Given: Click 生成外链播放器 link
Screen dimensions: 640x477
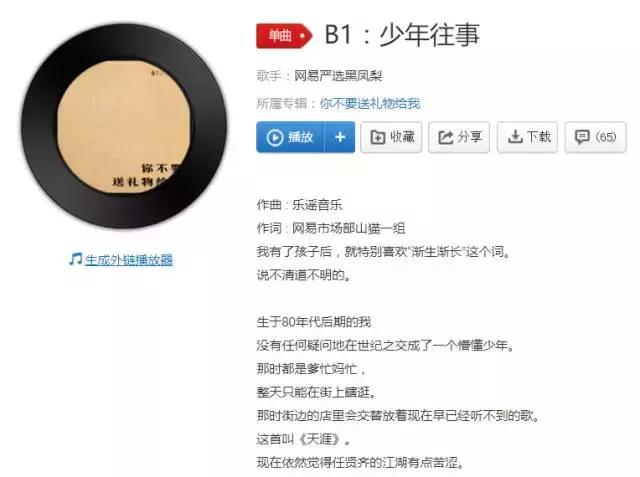Looking at the screenshot, I should (x=129, y=260).
